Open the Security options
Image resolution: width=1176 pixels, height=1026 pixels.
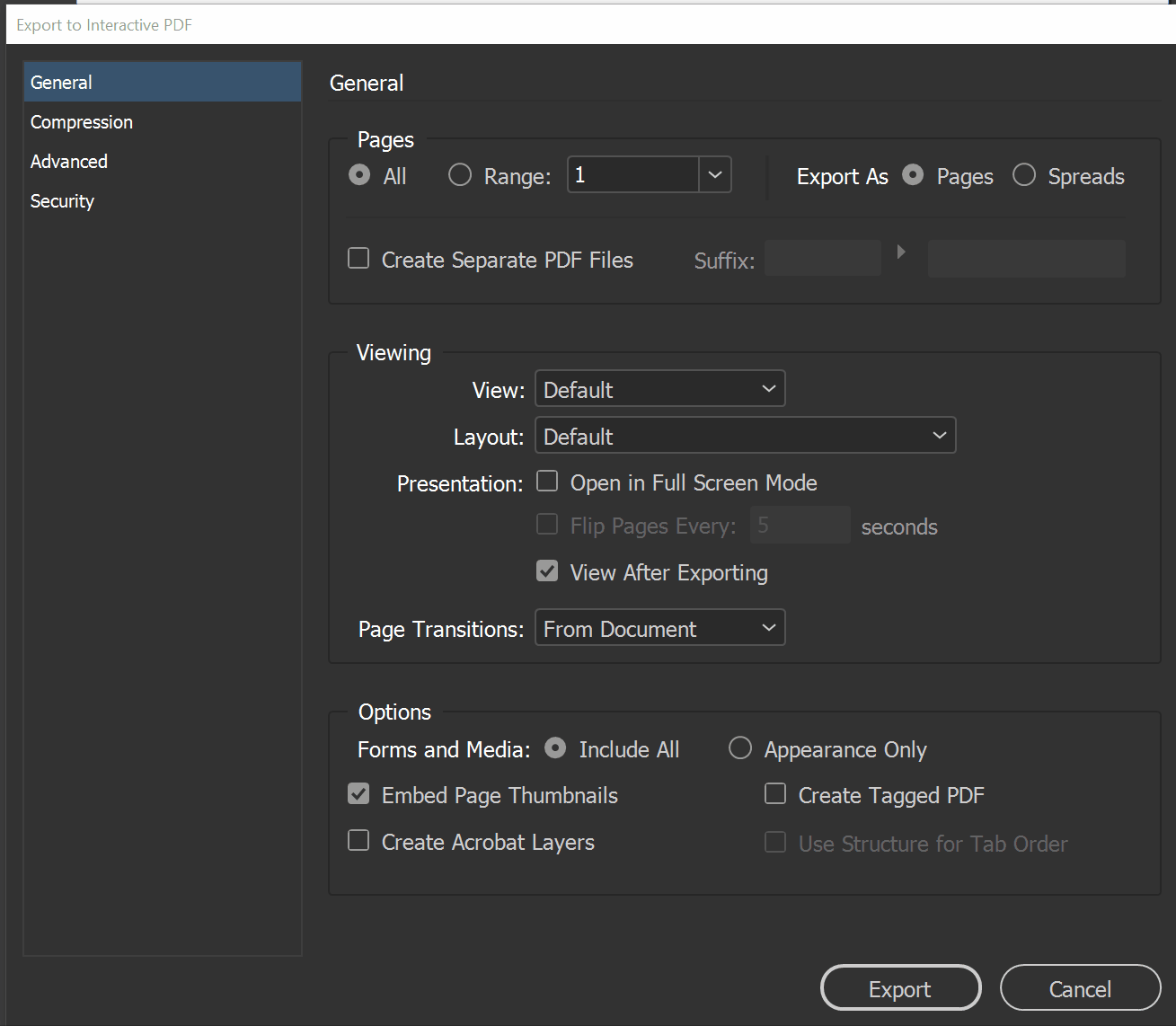click(x=62, y=201)
